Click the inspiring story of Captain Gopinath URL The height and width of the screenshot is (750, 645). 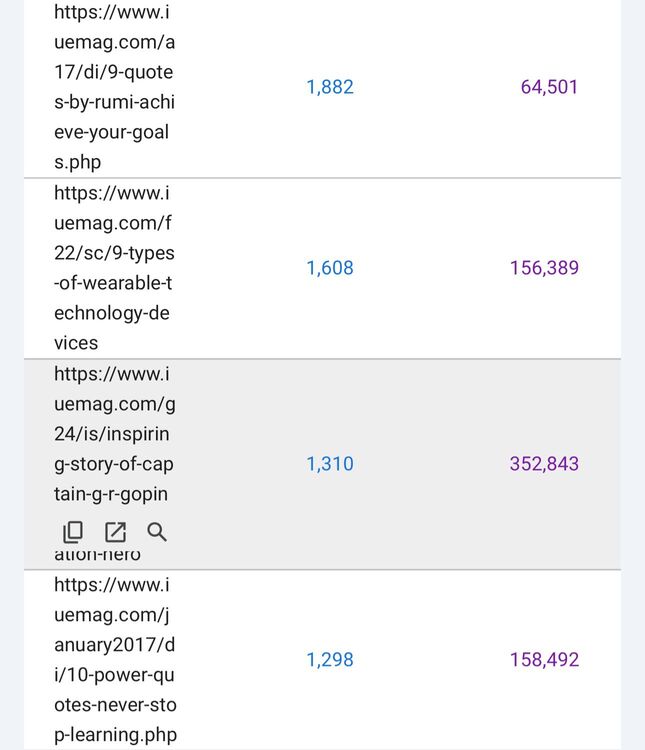point(112,434)
